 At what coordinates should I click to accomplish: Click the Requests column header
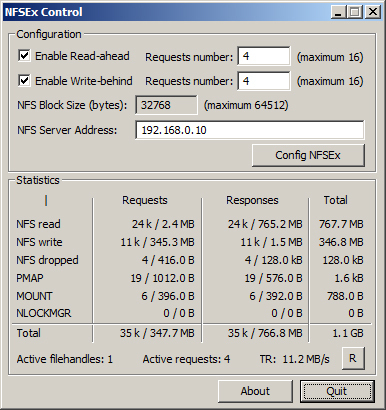145,200
